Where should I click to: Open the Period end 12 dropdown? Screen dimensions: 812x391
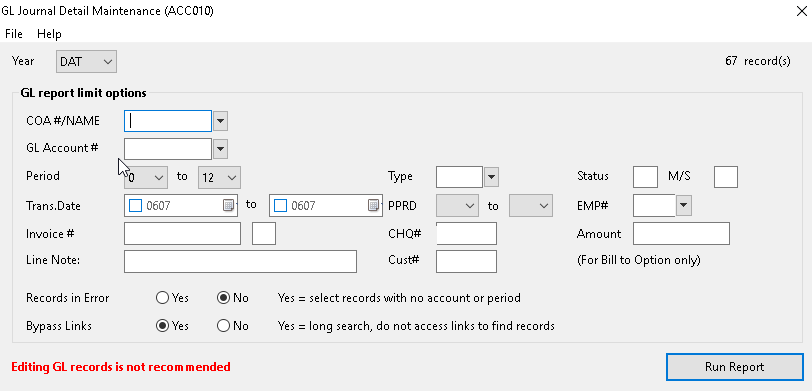pyautogui.click(x=220, y=177)
